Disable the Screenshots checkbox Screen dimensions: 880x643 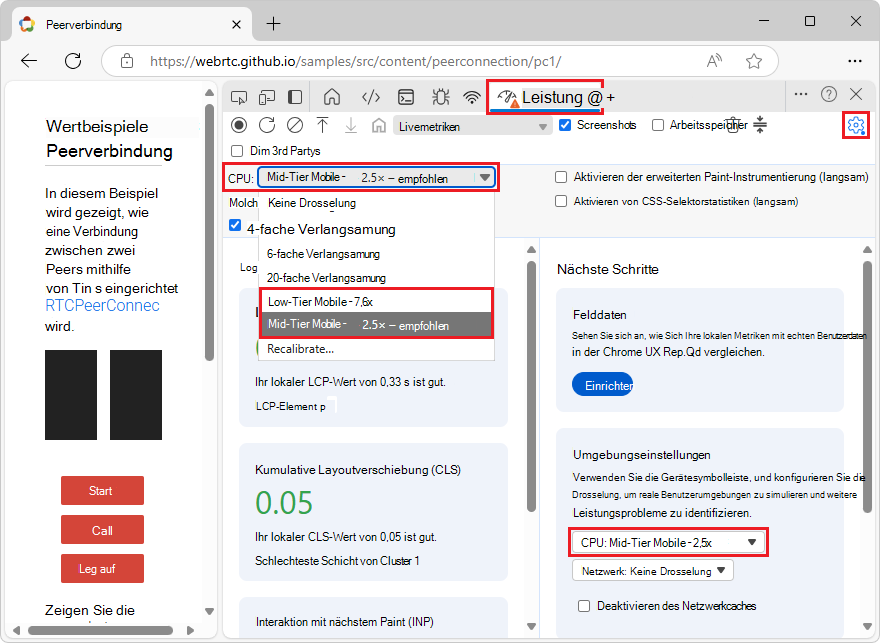click(565, 125)
